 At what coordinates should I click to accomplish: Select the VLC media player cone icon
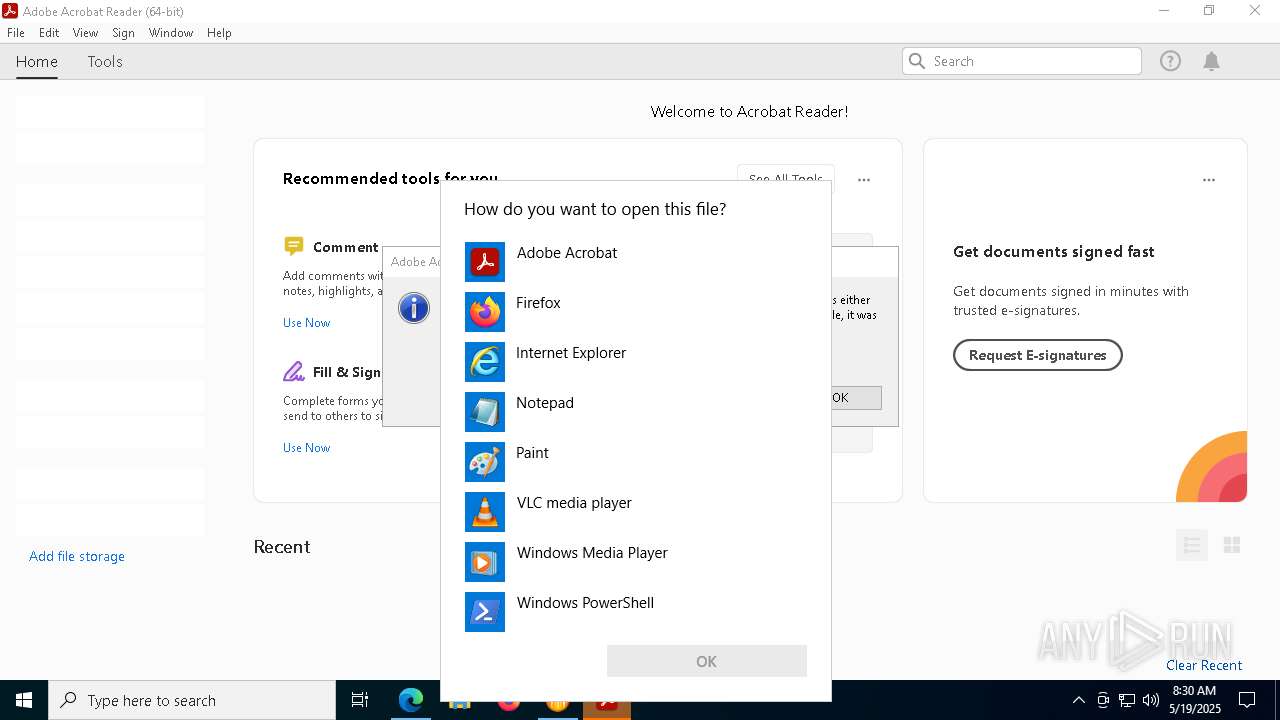point(485,512)
